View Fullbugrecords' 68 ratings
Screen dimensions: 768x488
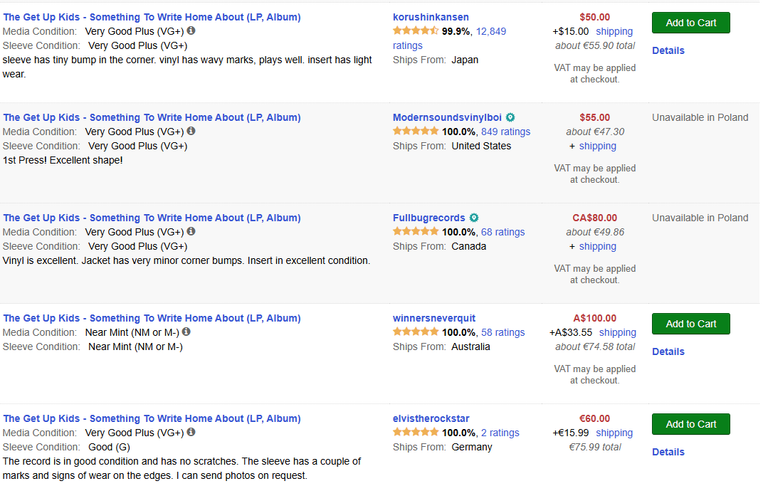click(503, 232)
